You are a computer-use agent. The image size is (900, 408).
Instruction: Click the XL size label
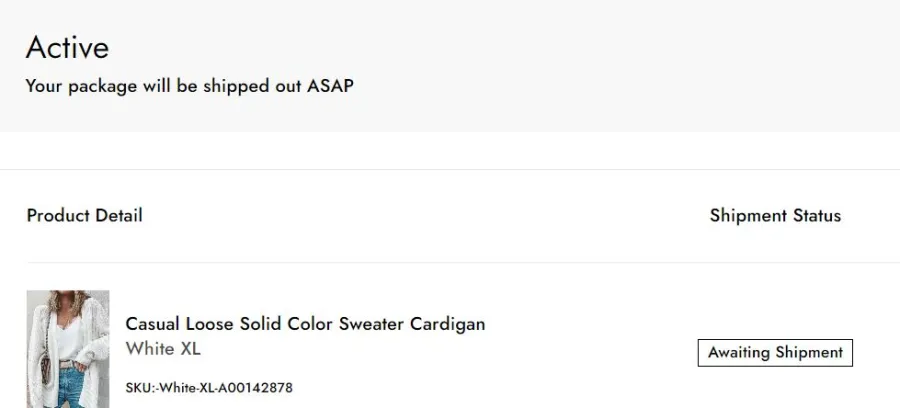point(191,348)
